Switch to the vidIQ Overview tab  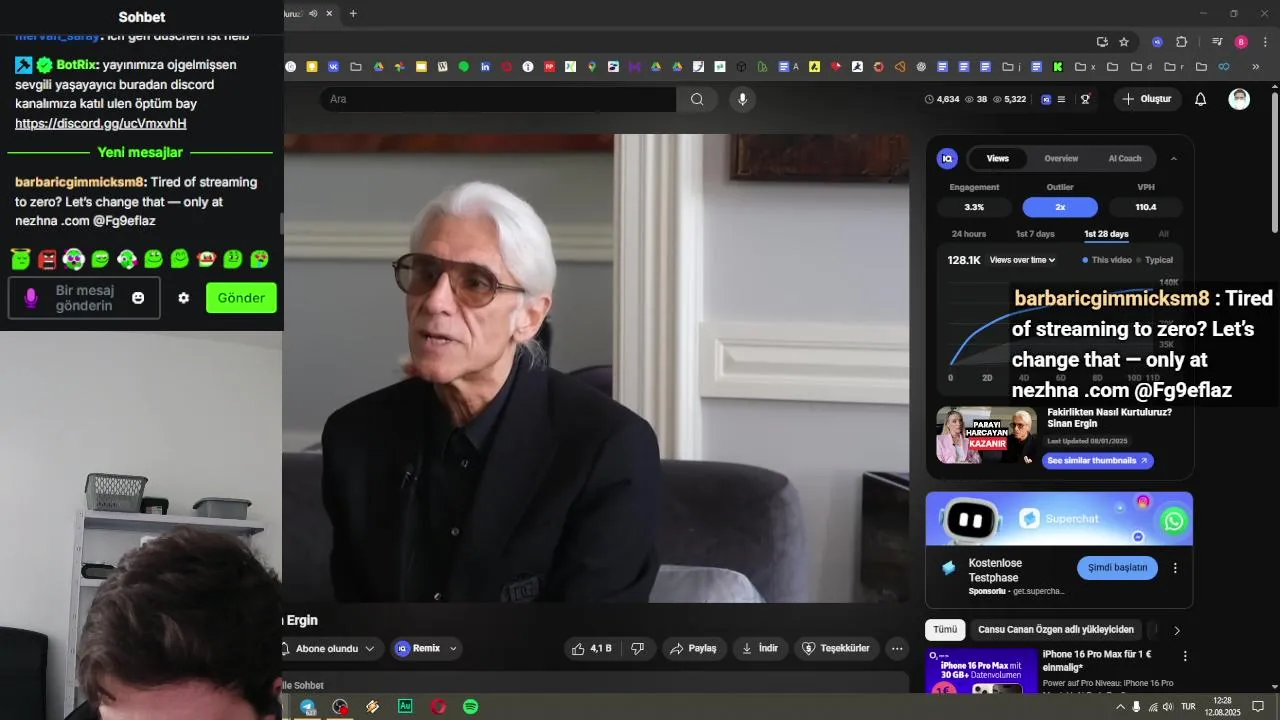click(x=1061, y=158)
